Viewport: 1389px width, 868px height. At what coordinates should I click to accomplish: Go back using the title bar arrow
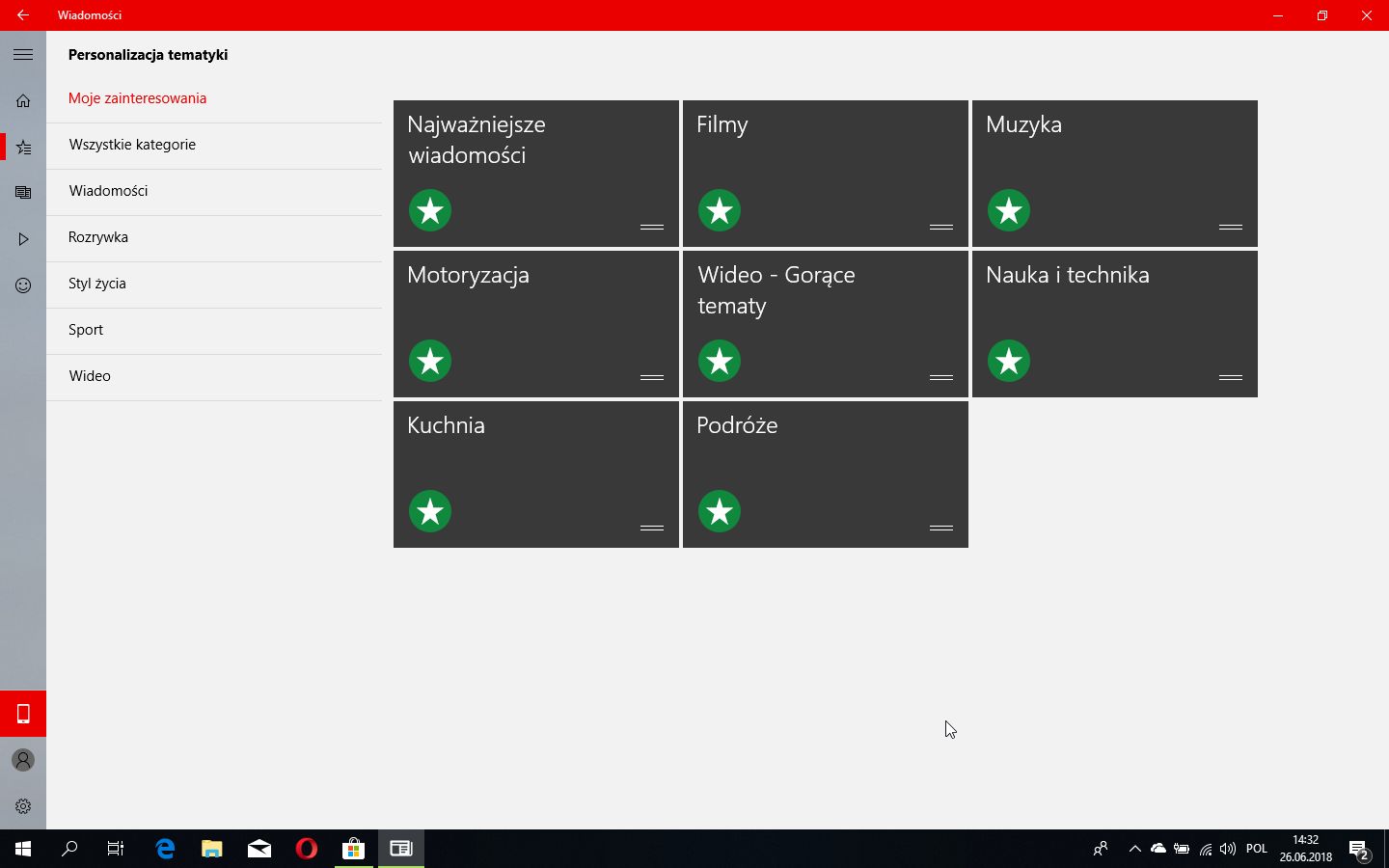coord(23,15)
